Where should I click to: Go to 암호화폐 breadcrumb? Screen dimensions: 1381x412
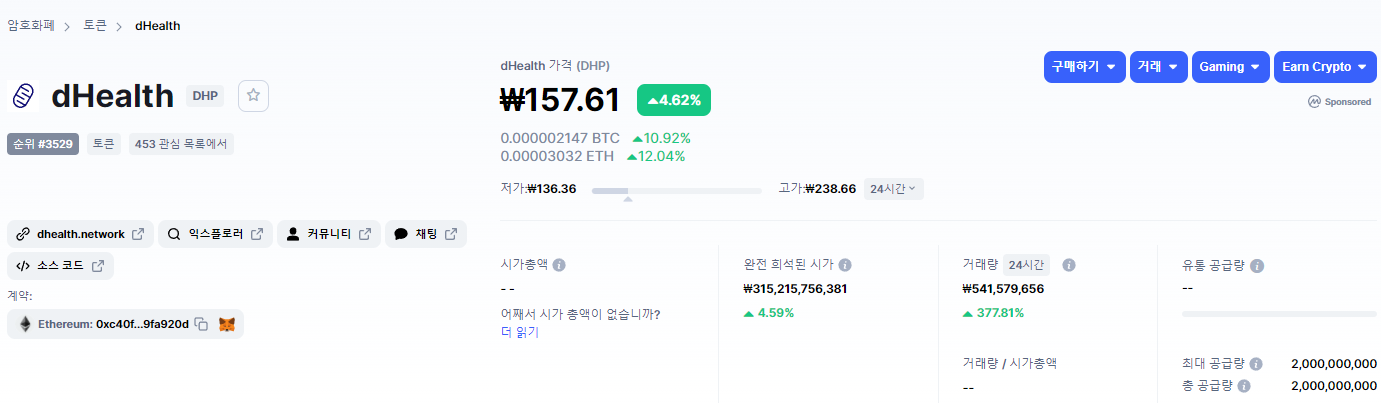31,25
